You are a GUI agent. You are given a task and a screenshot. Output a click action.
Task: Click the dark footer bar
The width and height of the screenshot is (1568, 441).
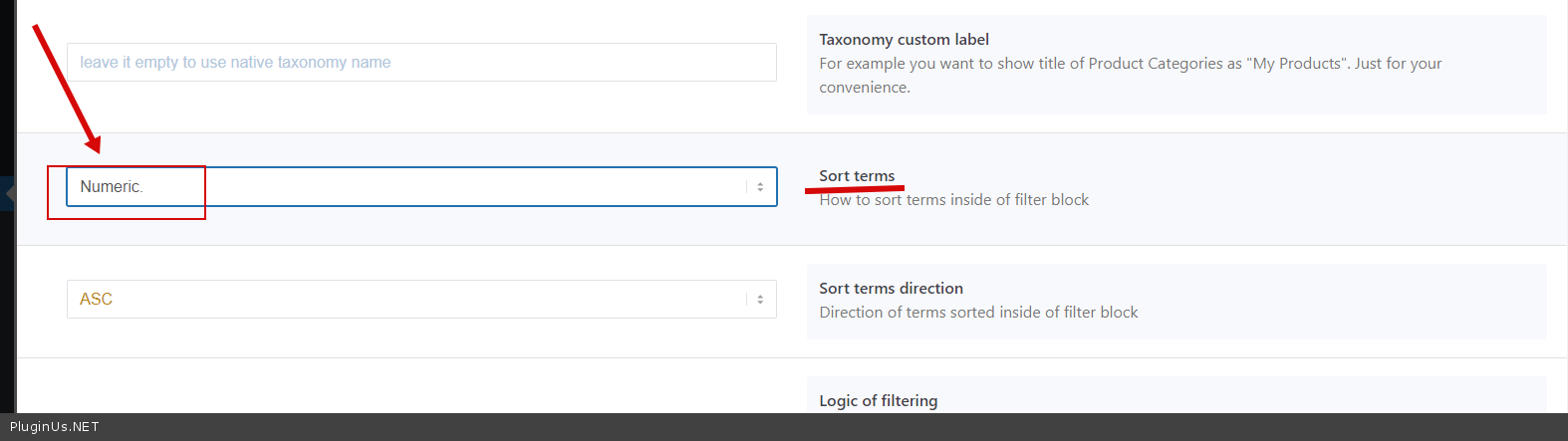click(x=797, y=427)
